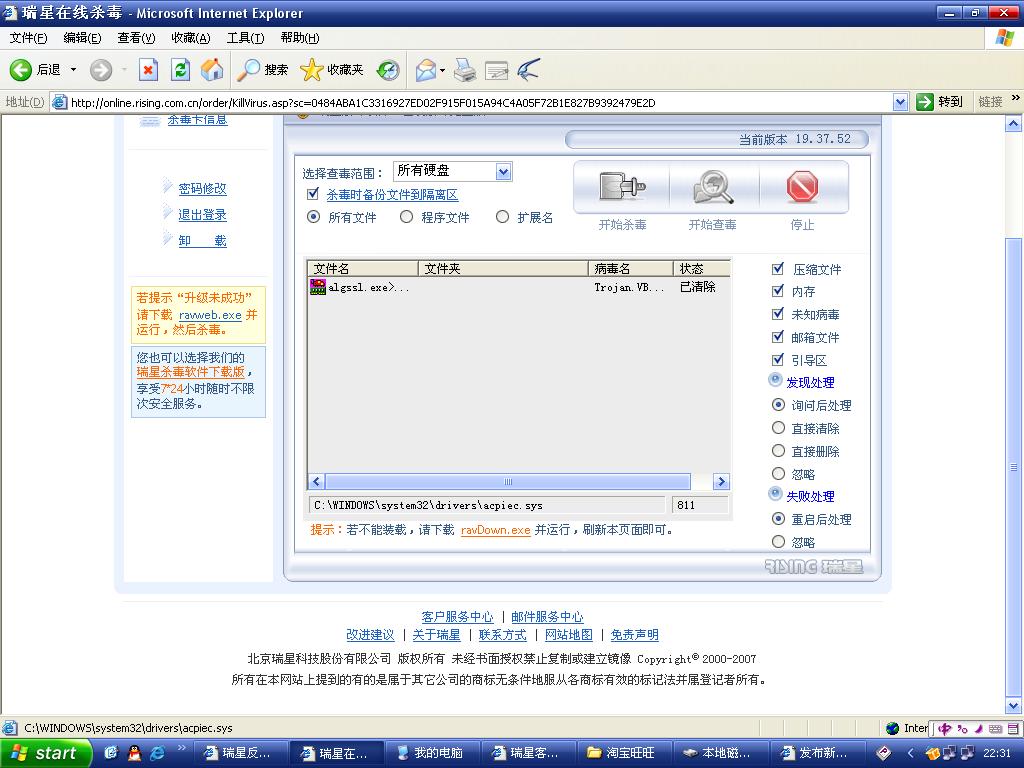This screenshot has width=1024, height=768.
Task: Expand the 链接 links toolbar chevron
Action: (x=1015, y=98)
